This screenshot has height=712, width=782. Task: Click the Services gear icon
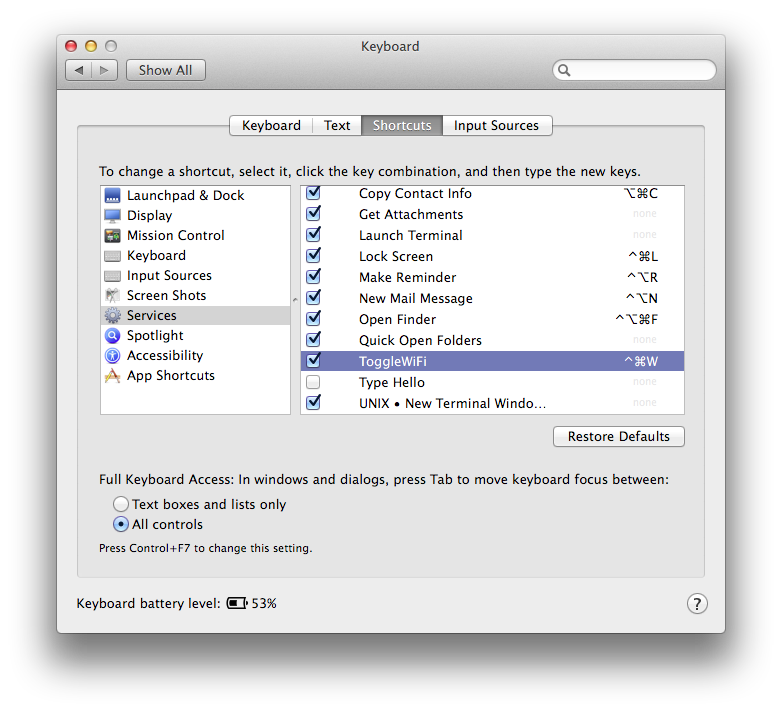pyautogui.click(x=113, y=316)
